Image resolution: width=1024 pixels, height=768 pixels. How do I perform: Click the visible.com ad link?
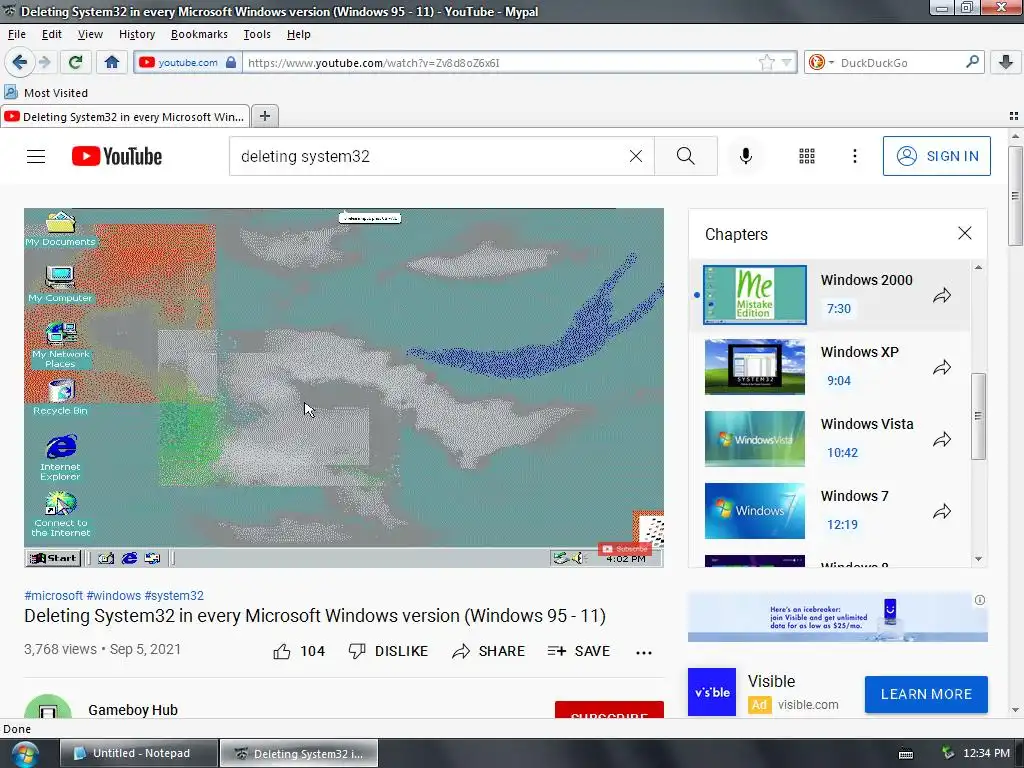pyautogui.click(x=808, y=705)
